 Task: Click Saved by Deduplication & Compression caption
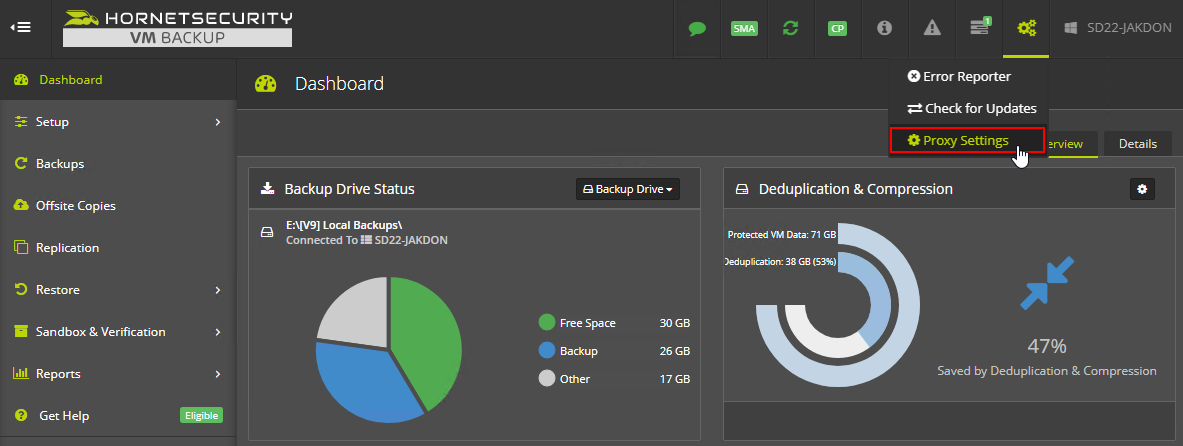[x=1046, y=371]
